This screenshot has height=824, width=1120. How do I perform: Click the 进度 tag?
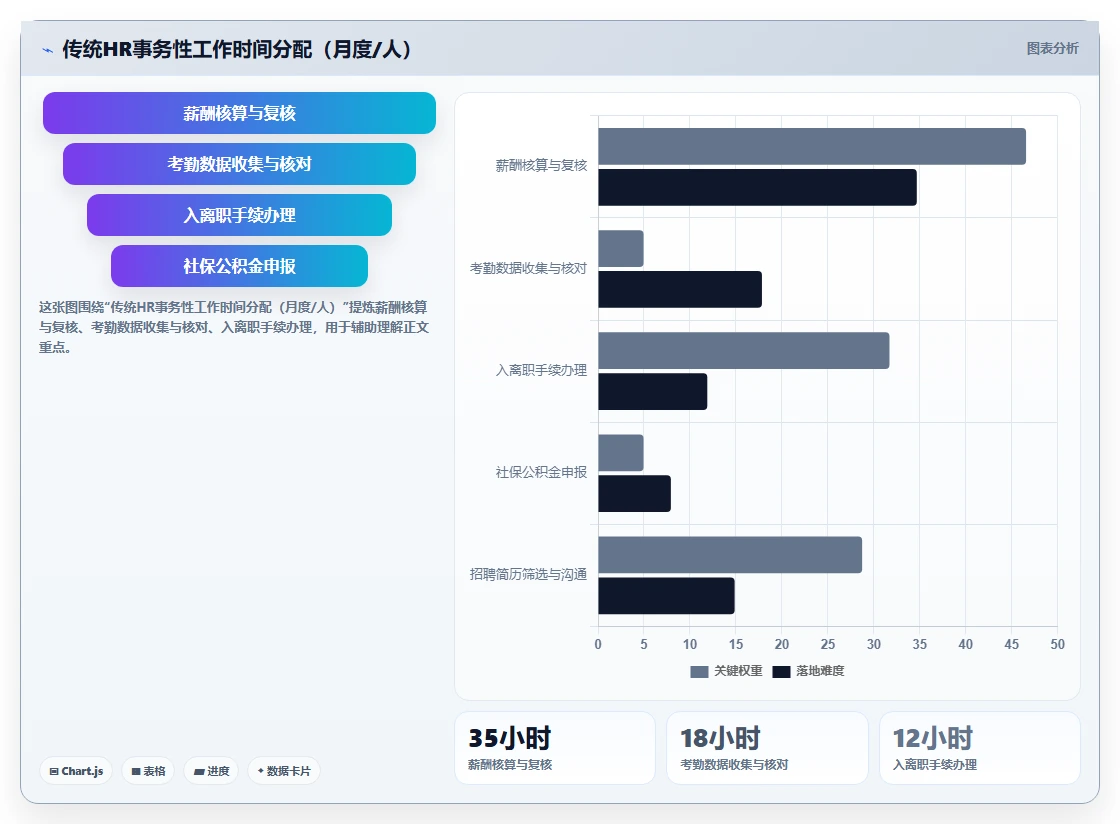coord(211,771)
